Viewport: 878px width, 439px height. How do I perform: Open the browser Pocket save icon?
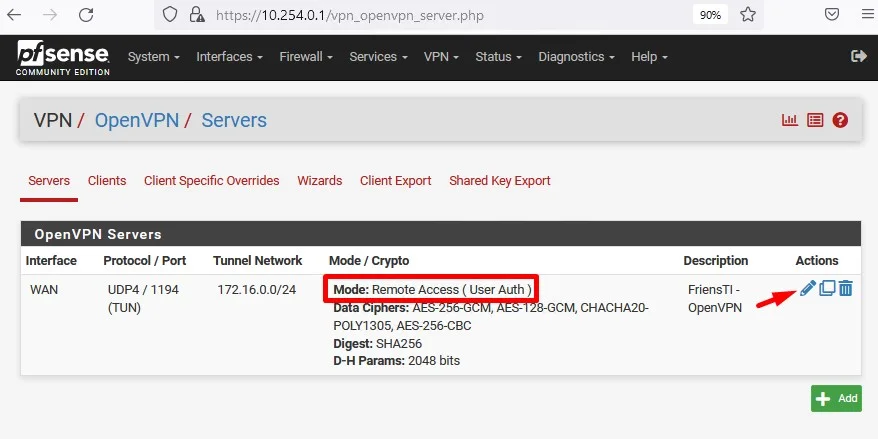click(x=832, y=15)
